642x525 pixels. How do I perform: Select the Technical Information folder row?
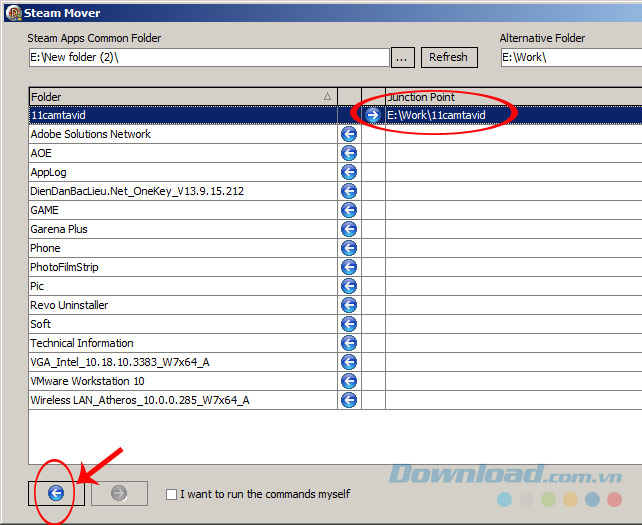(180, 343)
